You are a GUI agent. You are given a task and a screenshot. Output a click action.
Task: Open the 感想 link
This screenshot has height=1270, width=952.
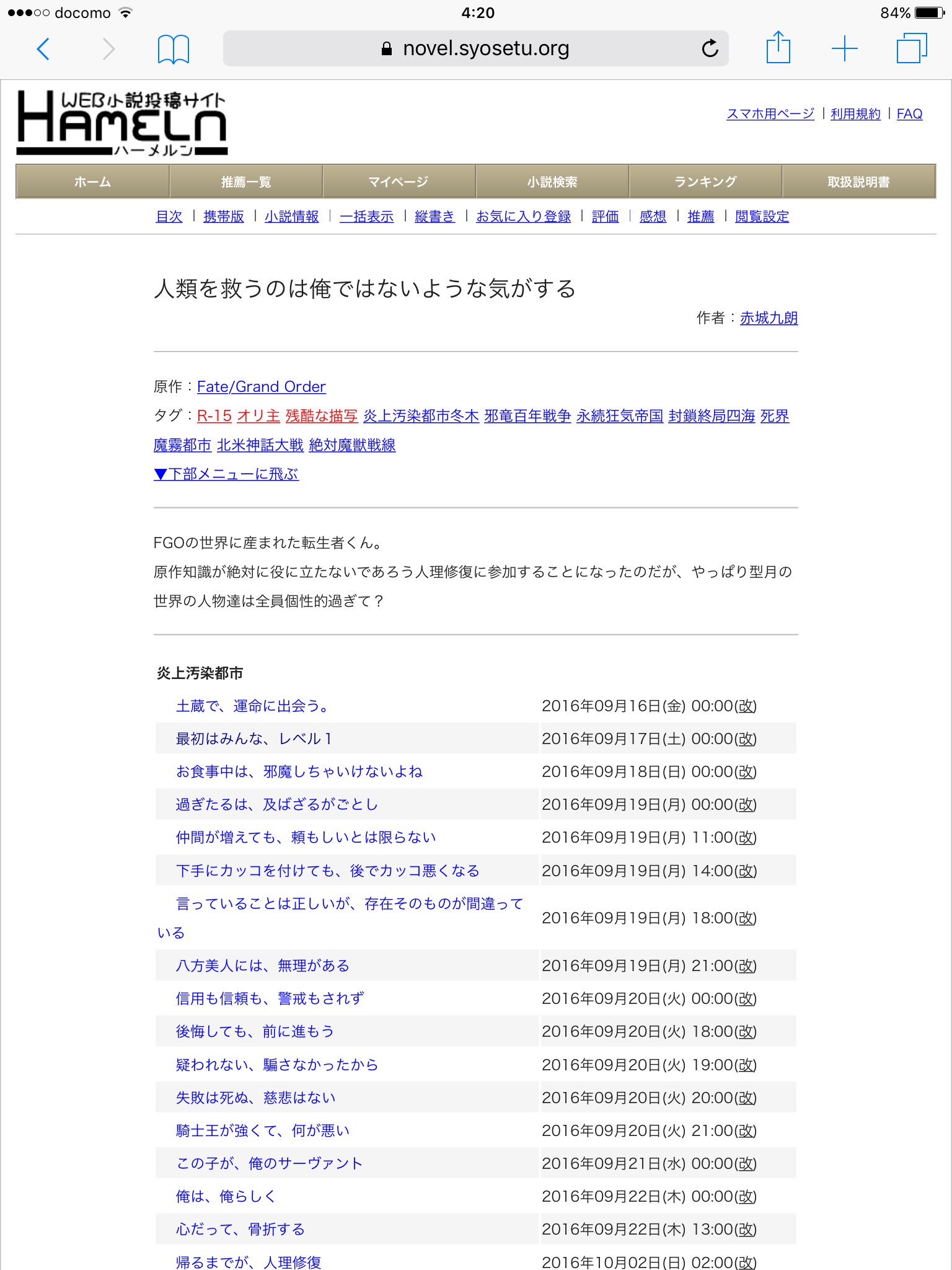pos(653,216)
